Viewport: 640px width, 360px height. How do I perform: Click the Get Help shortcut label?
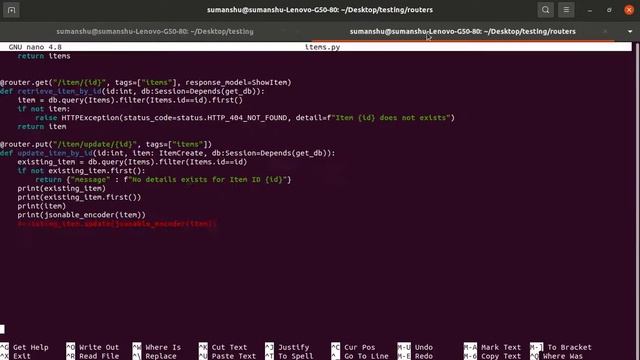click(x=31, y=347)
